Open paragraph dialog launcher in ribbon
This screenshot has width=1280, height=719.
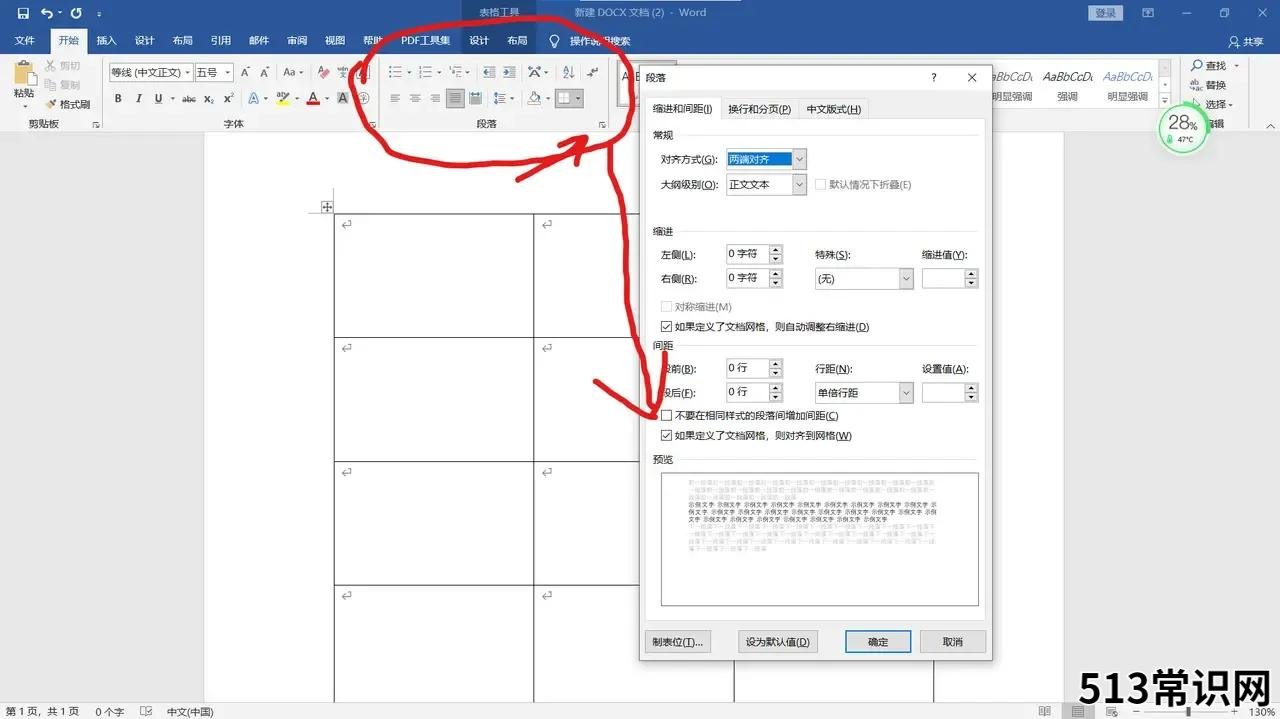tap(602, 125)
